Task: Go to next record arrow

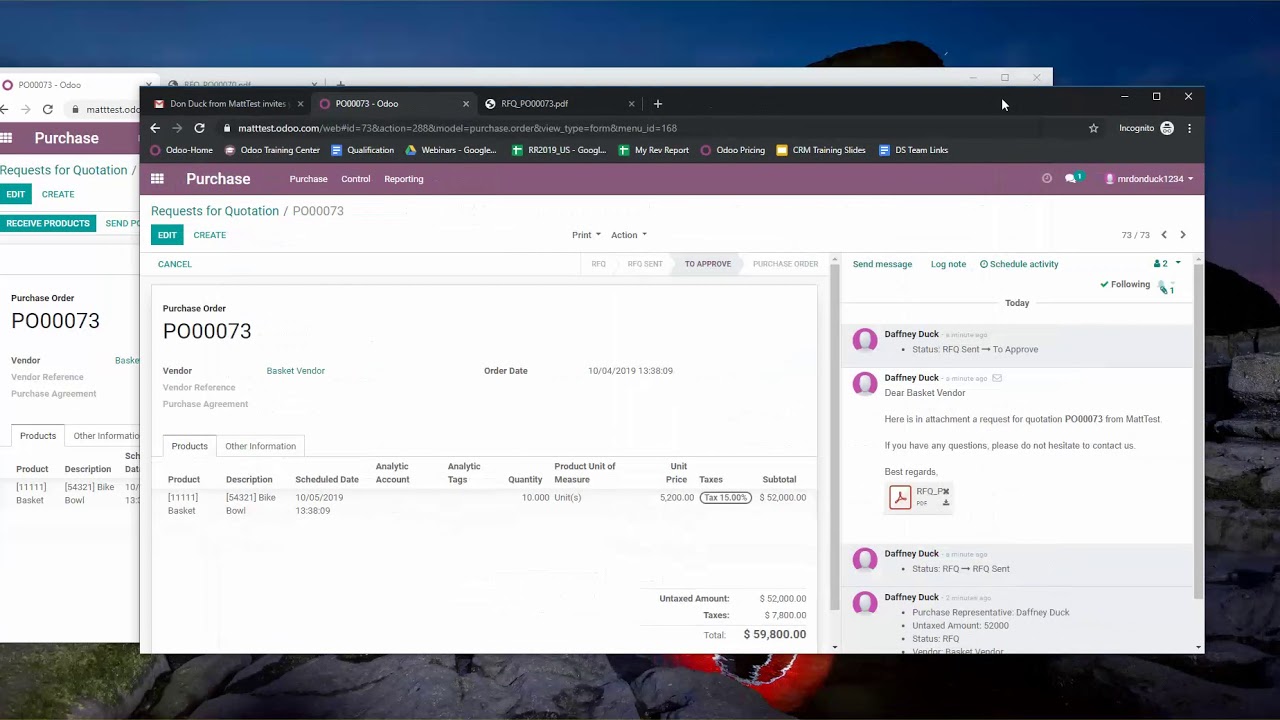Action: pyautogui.click(x=1182, y=235)
